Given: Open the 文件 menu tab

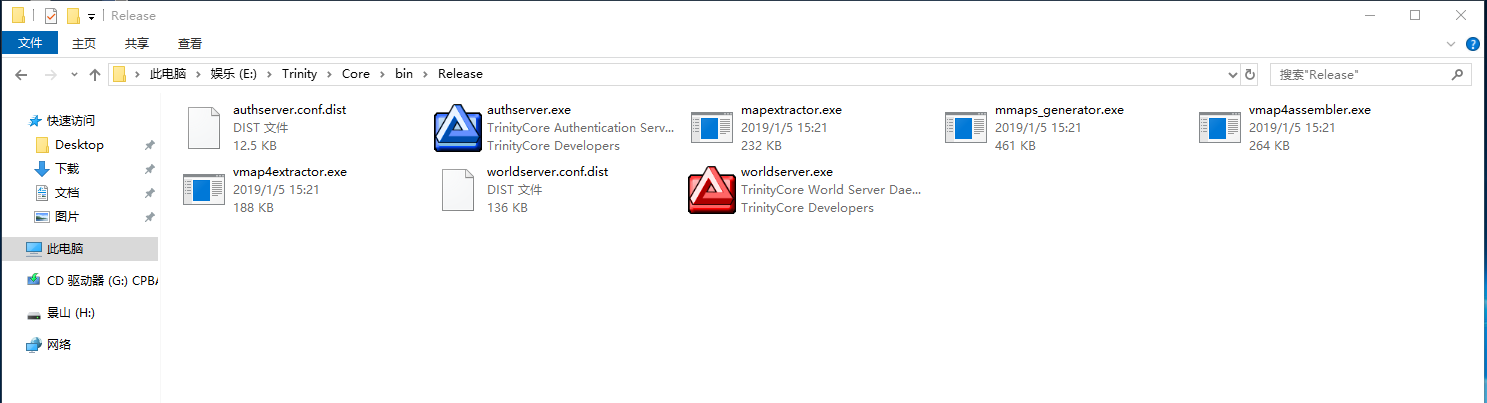Looking at the screenshot, I should 30,43.
